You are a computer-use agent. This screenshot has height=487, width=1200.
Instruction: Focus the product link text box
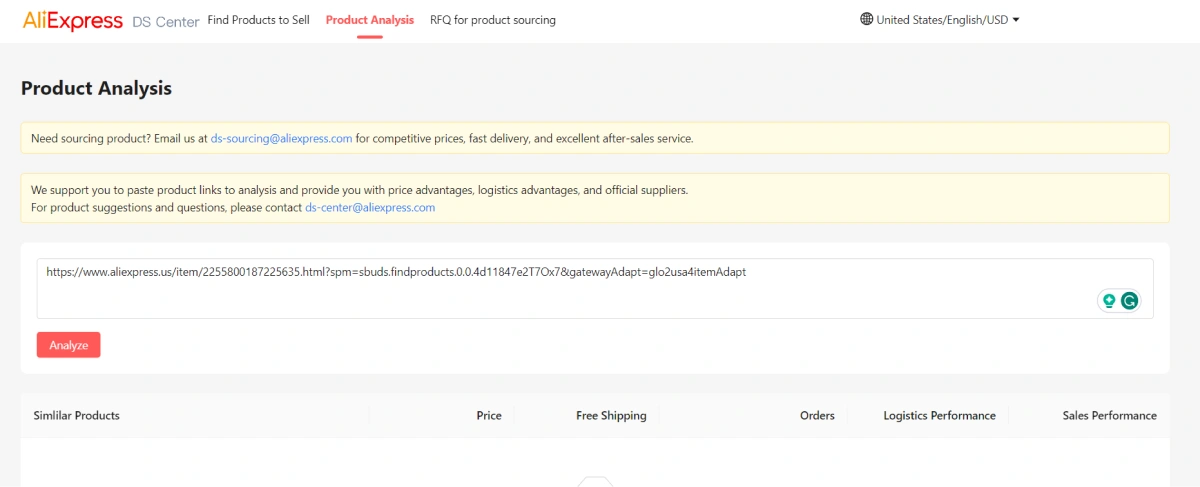point(595,289)
